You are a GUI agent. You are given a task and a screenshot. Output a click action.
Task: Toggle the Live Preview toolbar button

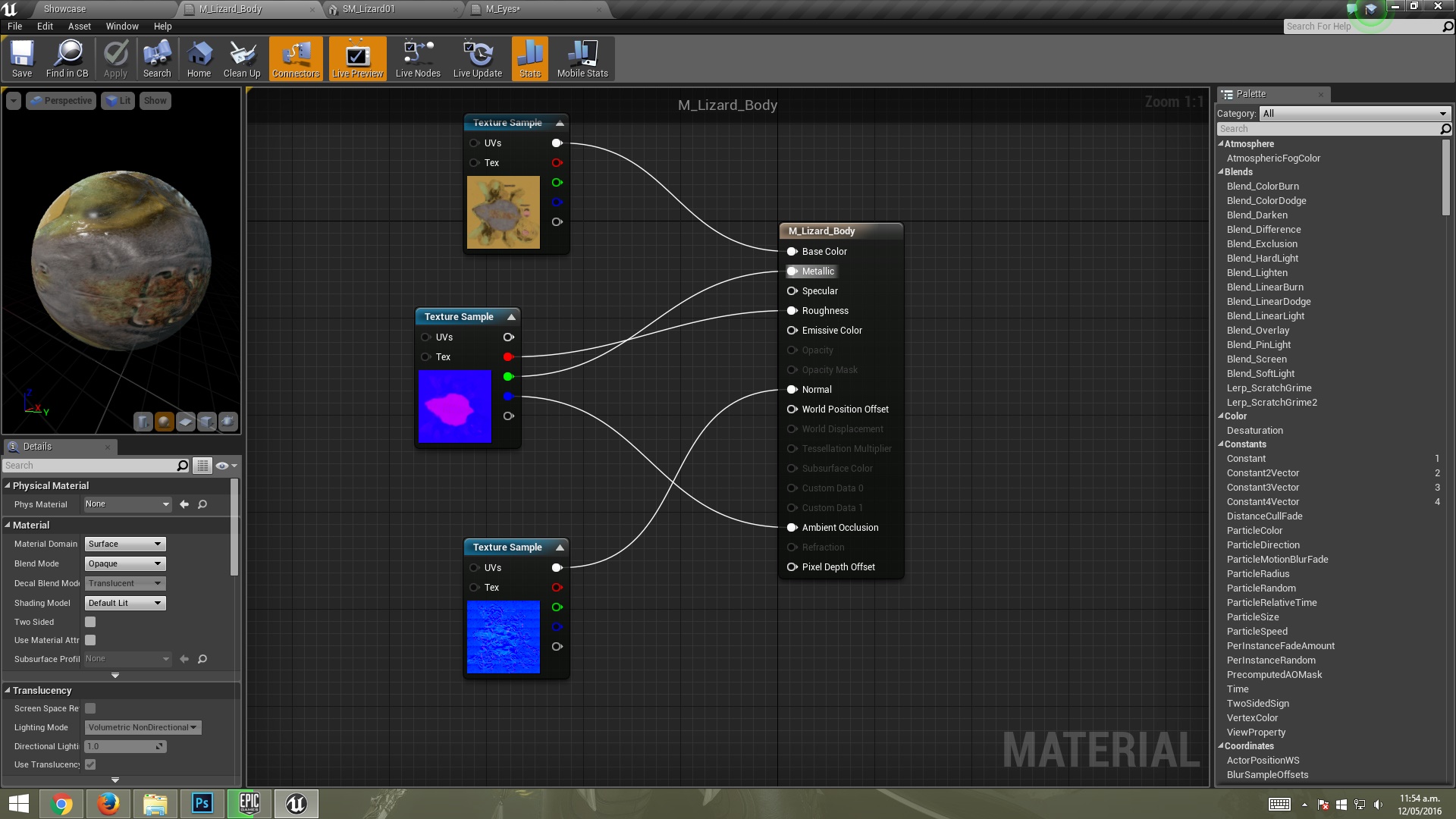[357, 58]
